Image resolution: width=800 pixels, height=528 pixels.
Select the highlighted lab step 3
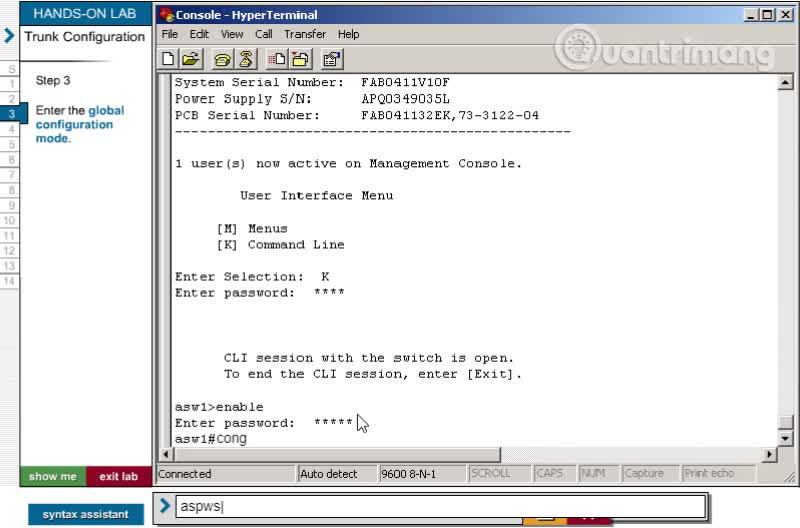pos(11,114)
